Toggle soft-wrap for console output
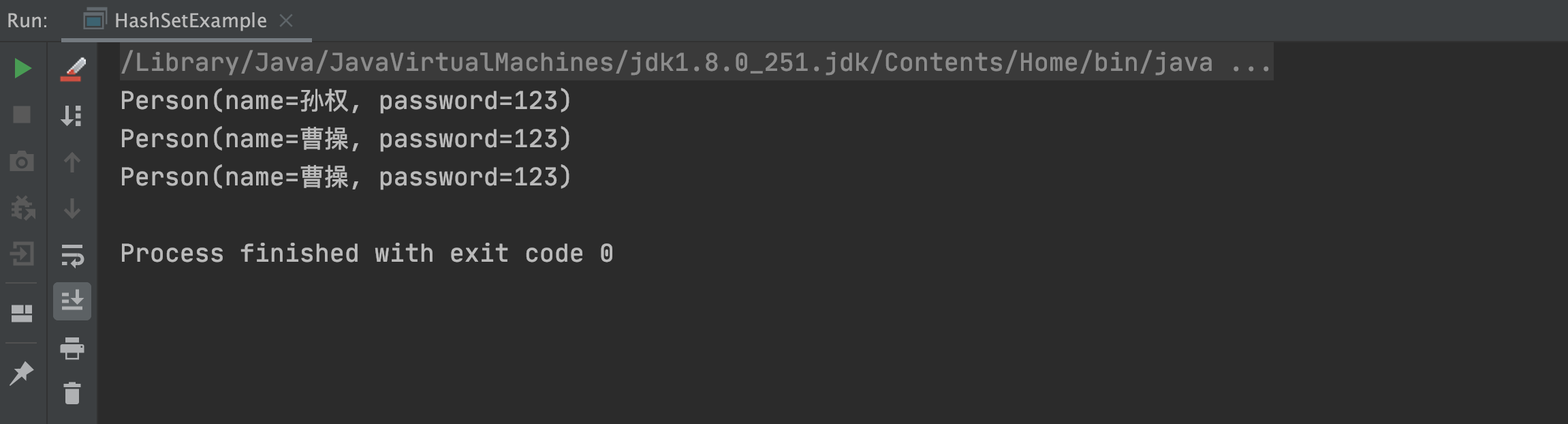The width and height of the screenshot is (1568, 424). click(x=72, y=255)
